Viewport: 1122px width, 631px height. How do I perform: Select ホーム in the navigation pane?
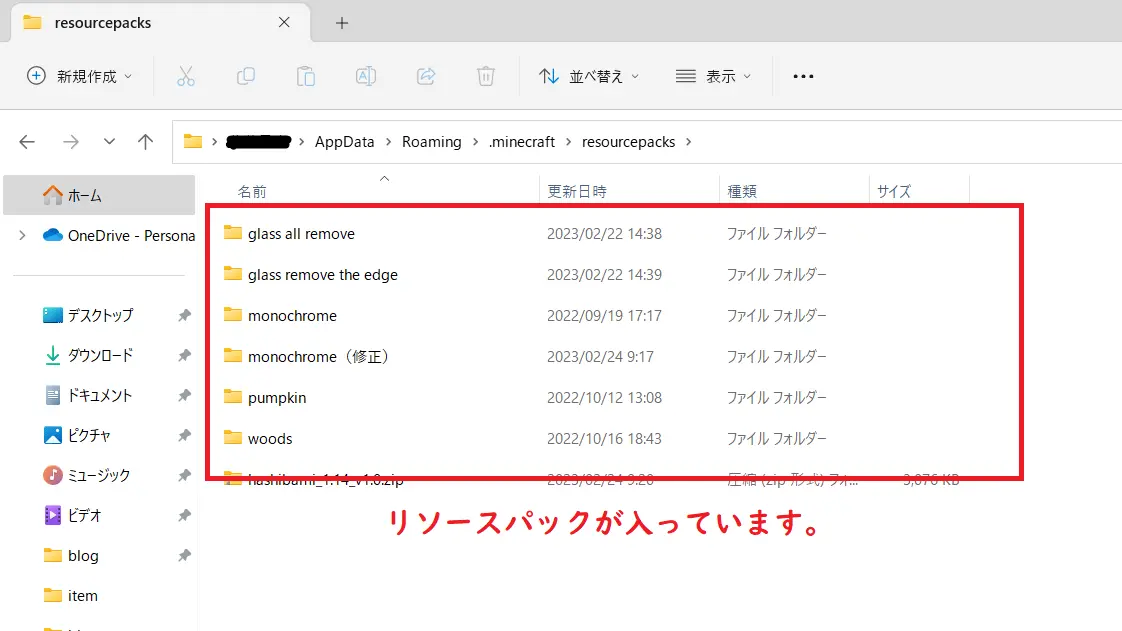tap(85, 196)
